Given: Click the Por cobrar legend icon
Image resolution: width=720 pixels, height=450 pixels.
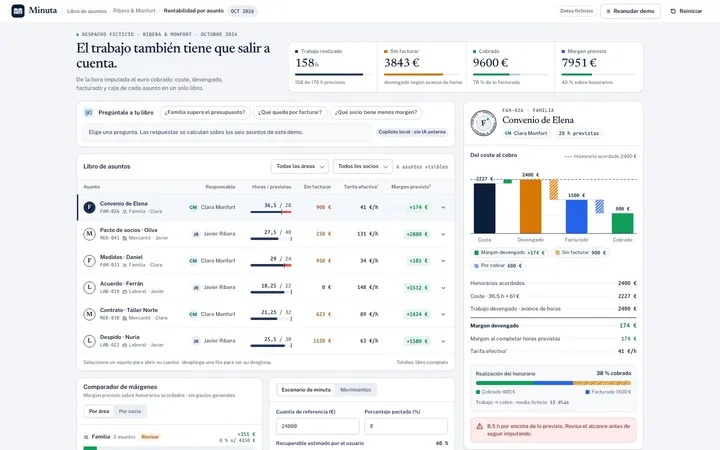Looking at the screenshot, I should [x=476, y=265].
